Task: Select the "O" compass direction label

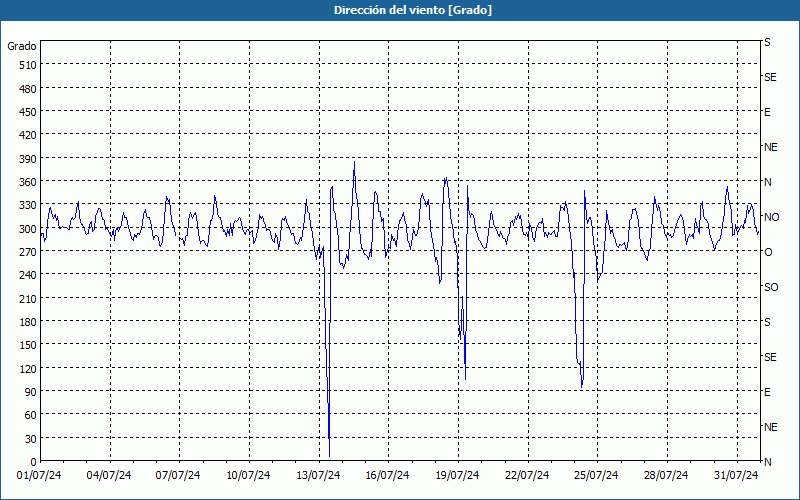Action: (x=768, y=252)
